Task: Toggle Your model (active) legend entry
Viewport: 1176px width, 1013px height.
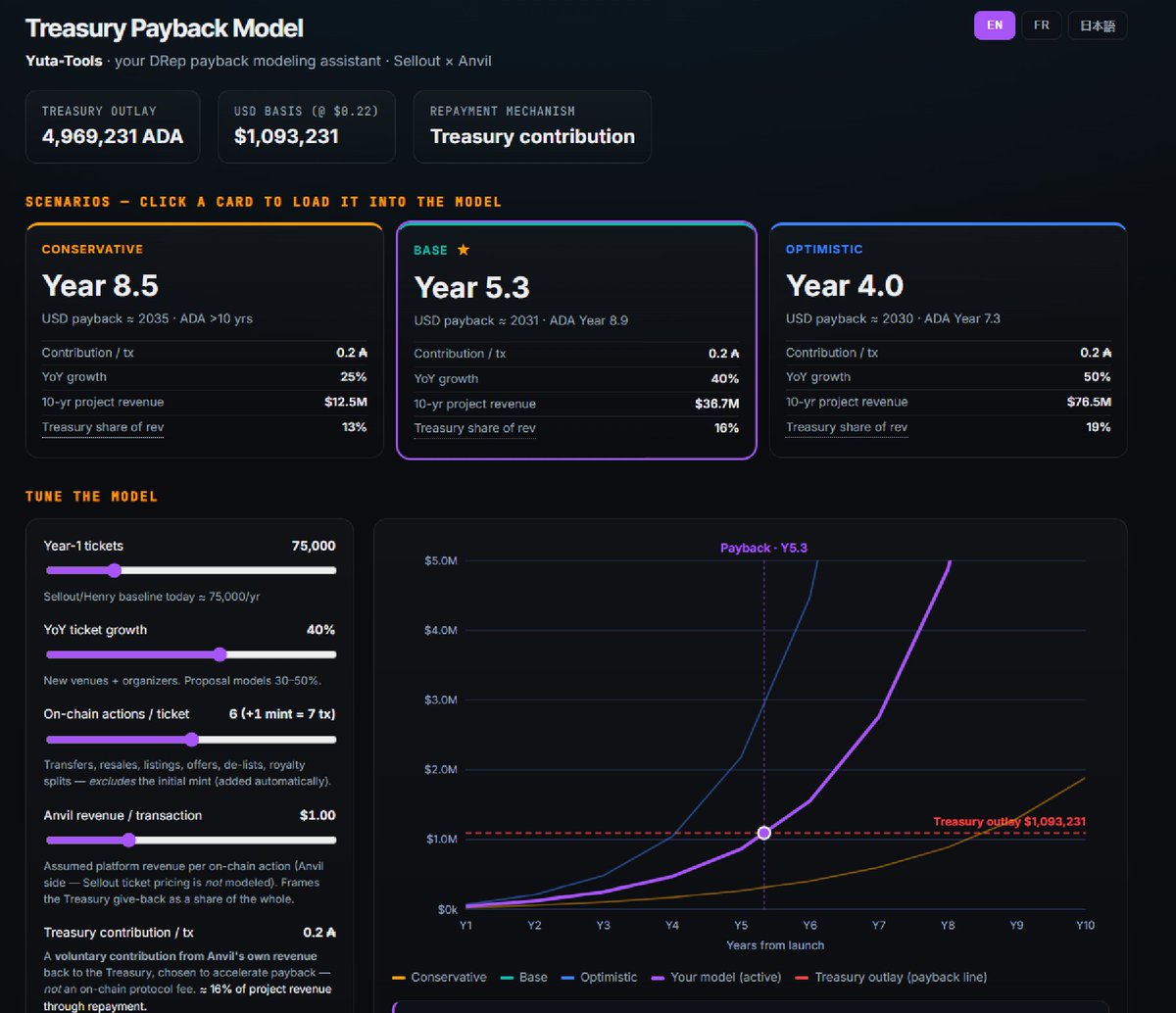Action: point(715,977)
